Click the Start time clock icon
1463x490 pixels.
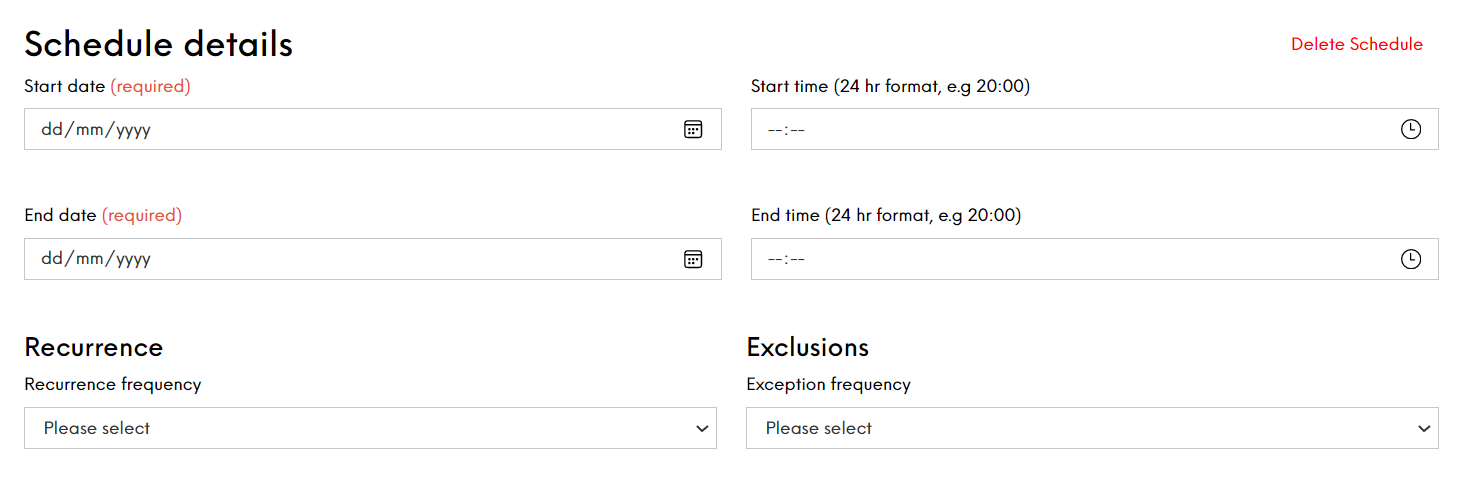tap(1410, 129)
